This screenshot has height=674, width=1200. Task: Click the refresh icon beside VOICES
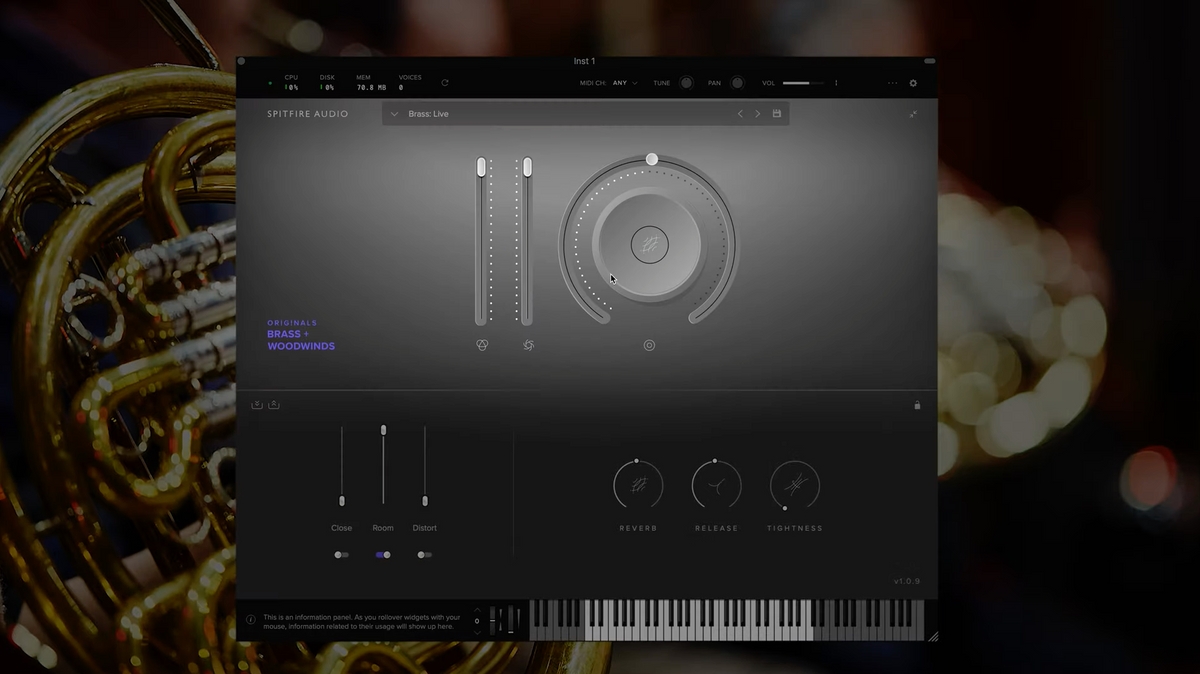click(x=445, y=83)
